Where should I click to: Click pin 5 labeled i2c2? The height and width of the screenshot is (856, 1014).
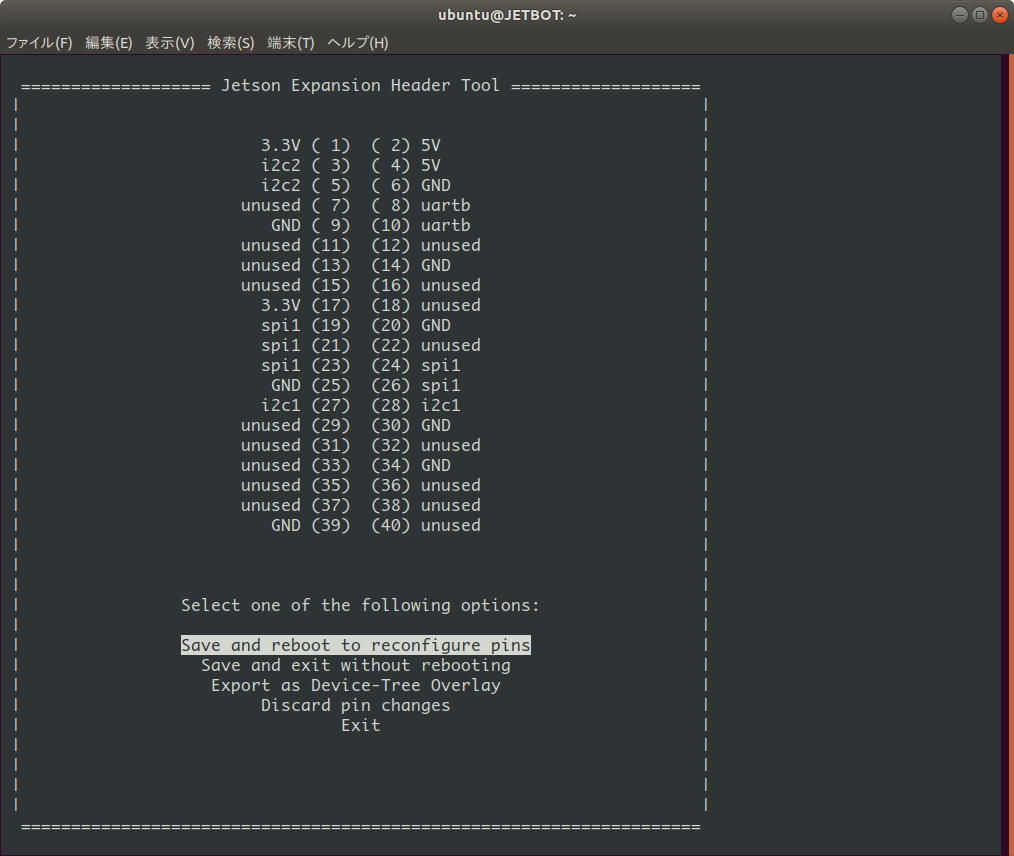coord(305,186)
